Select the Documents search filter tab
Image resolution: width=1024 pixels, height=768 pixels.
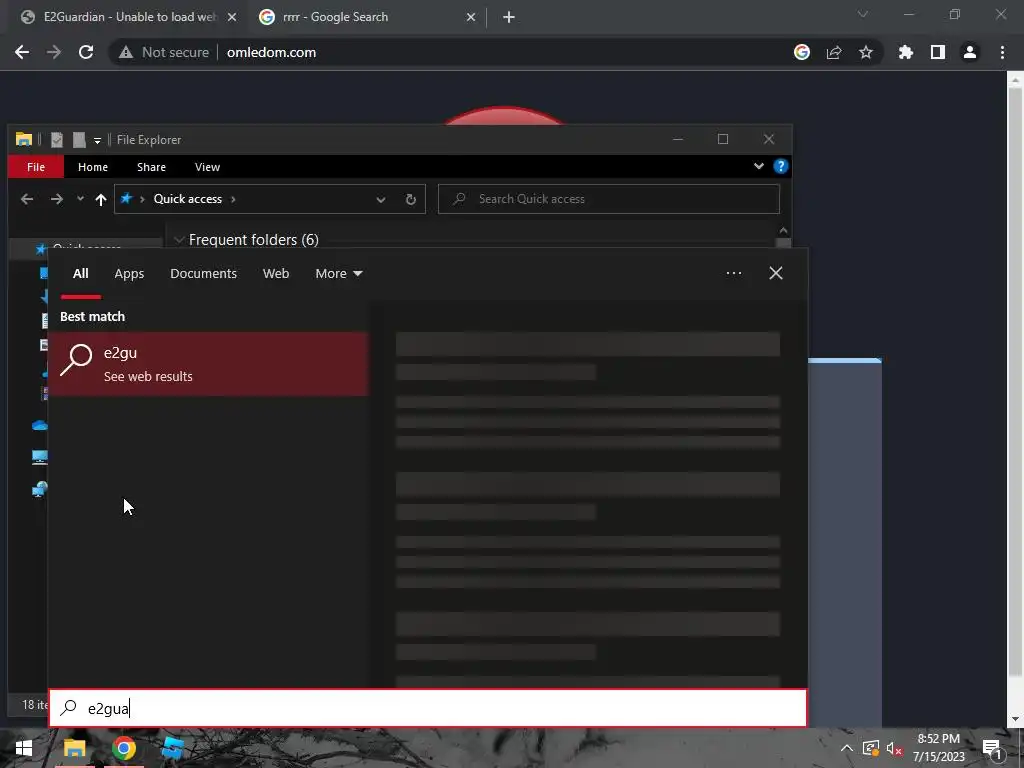click(203, 274)
